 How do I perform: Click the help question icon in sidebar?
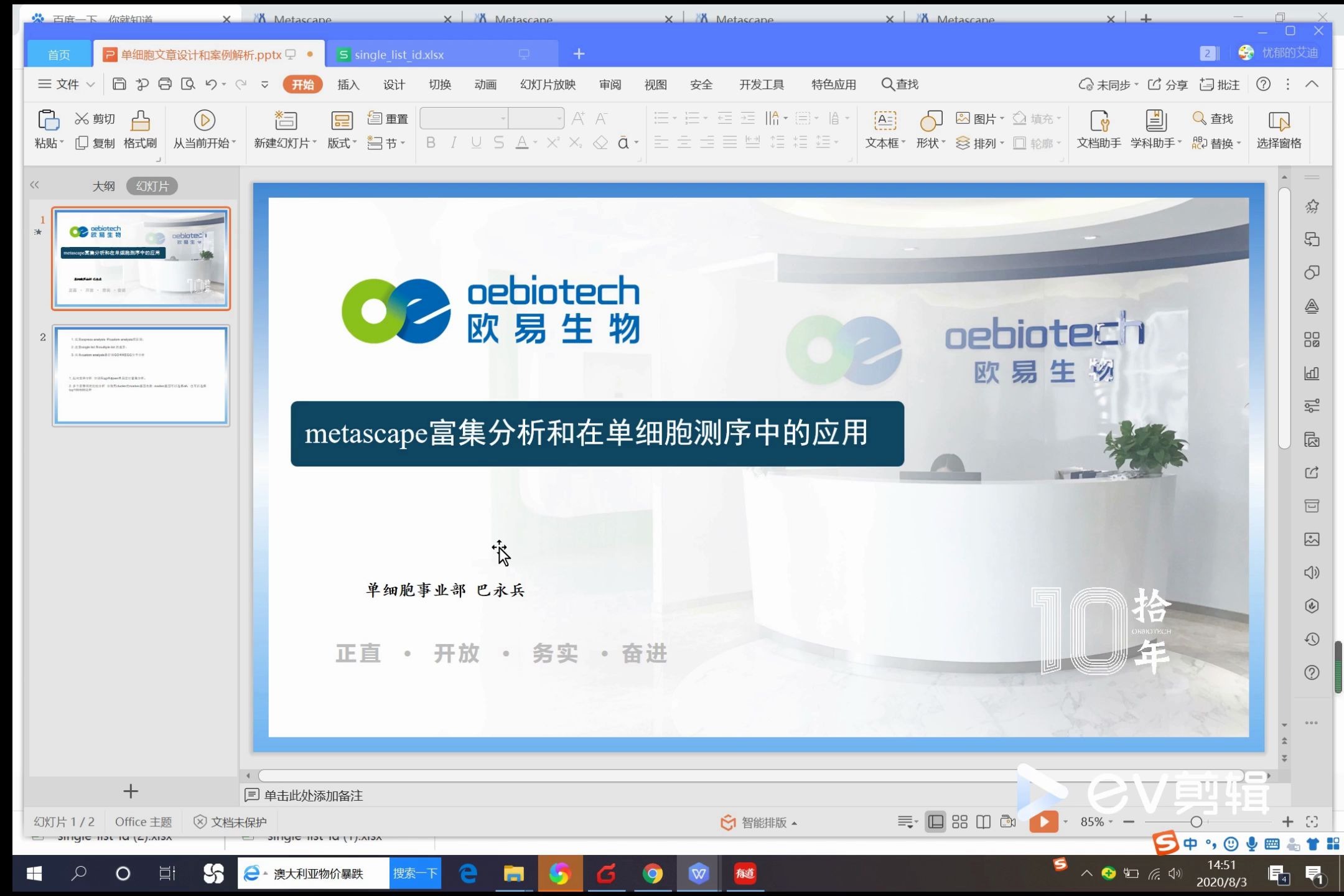point(1312,673)
